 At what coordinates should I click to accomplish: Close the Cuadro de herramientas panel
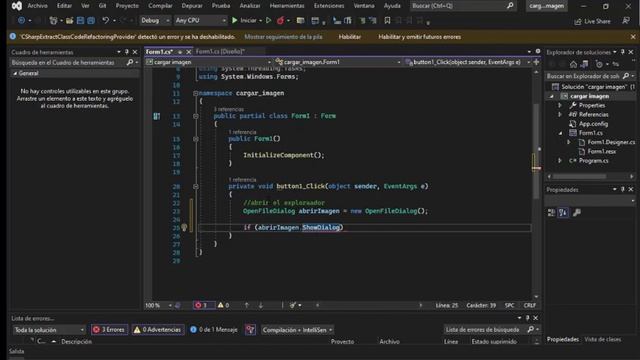coord(135,52)
